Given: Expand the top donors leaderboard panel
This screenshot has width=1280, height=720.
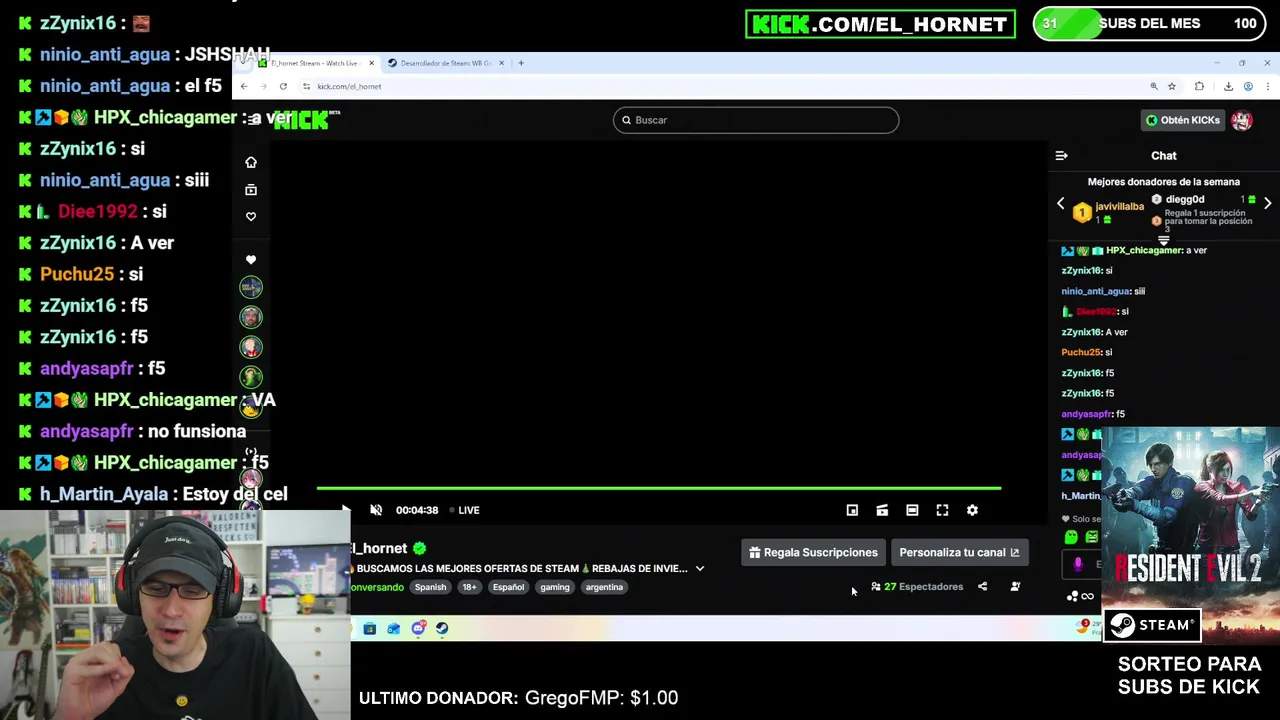Looking at the screenshot, I should pos(1163,240).
